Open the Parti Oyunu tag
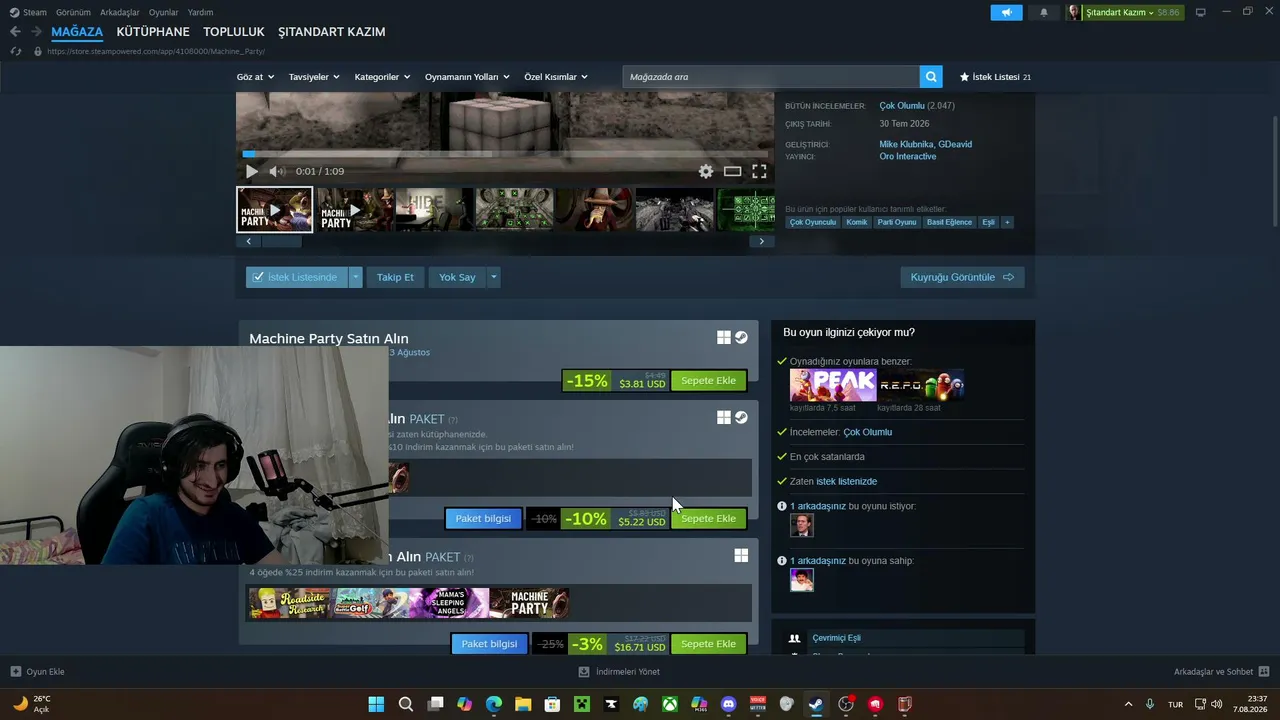 [x=897, y=222]
